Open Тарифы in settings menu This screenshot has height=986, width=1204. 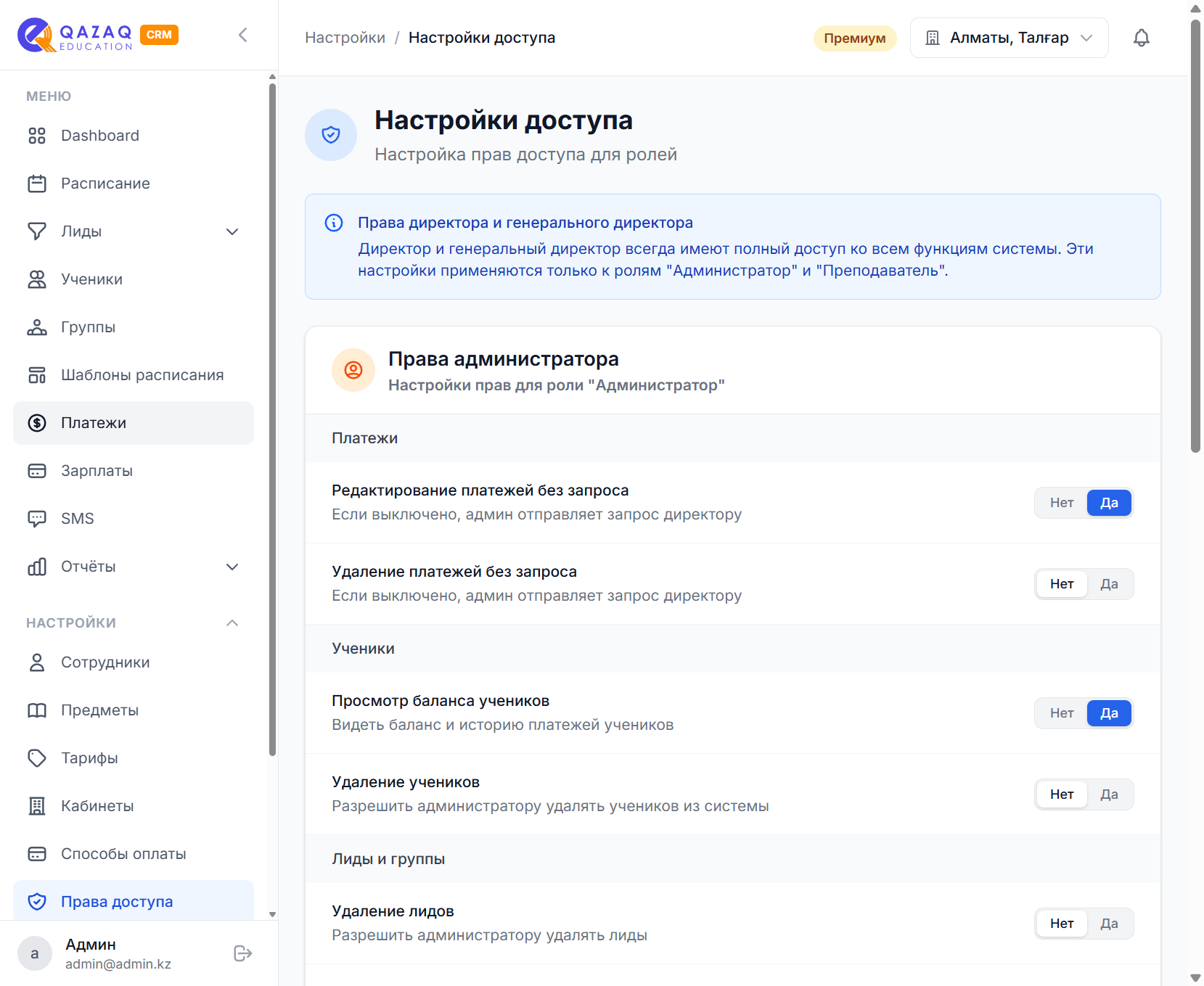point(134,758)
